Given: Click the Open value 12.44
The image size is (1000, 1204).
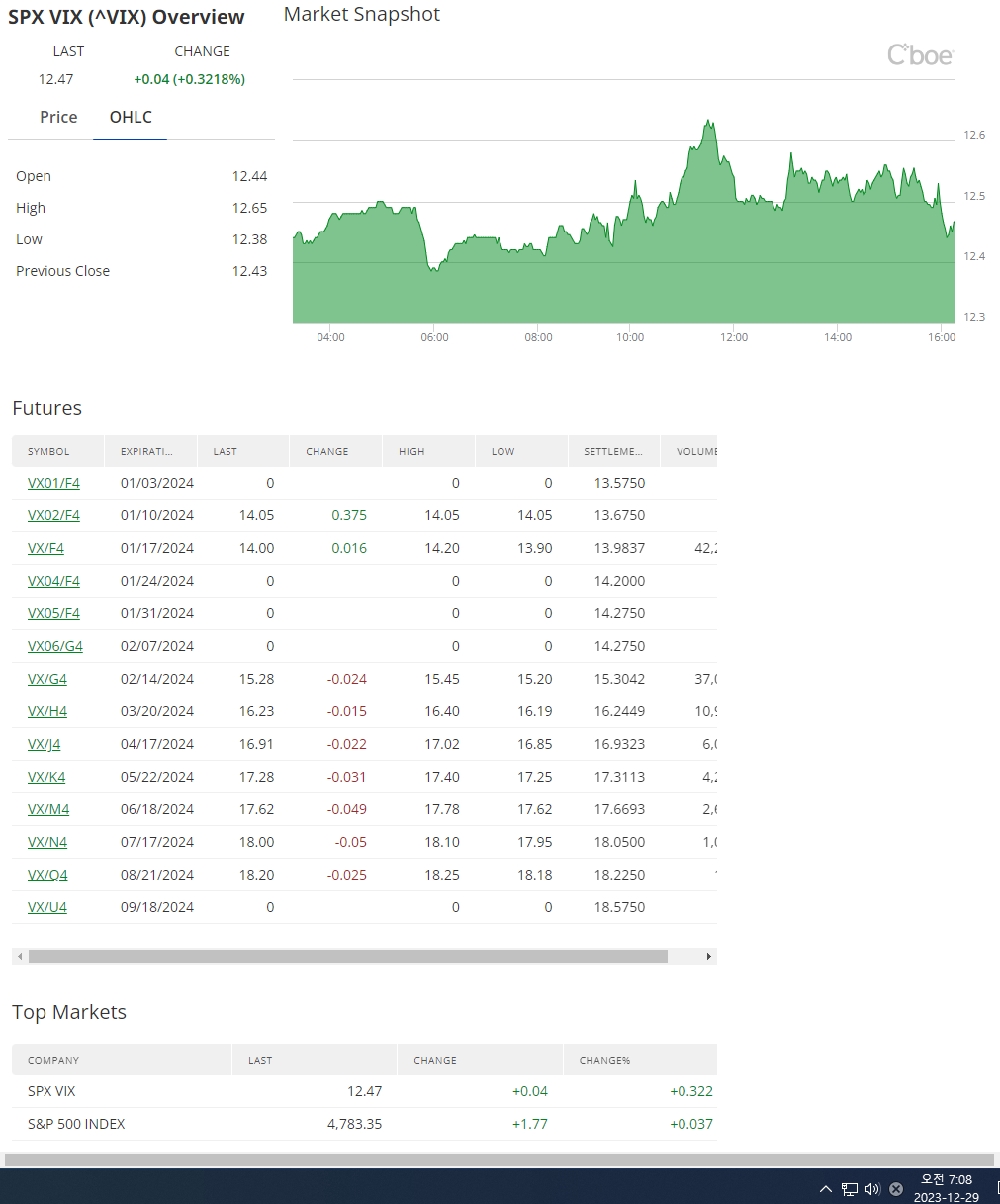Looking at the screenshot, I should coord(249,176).
